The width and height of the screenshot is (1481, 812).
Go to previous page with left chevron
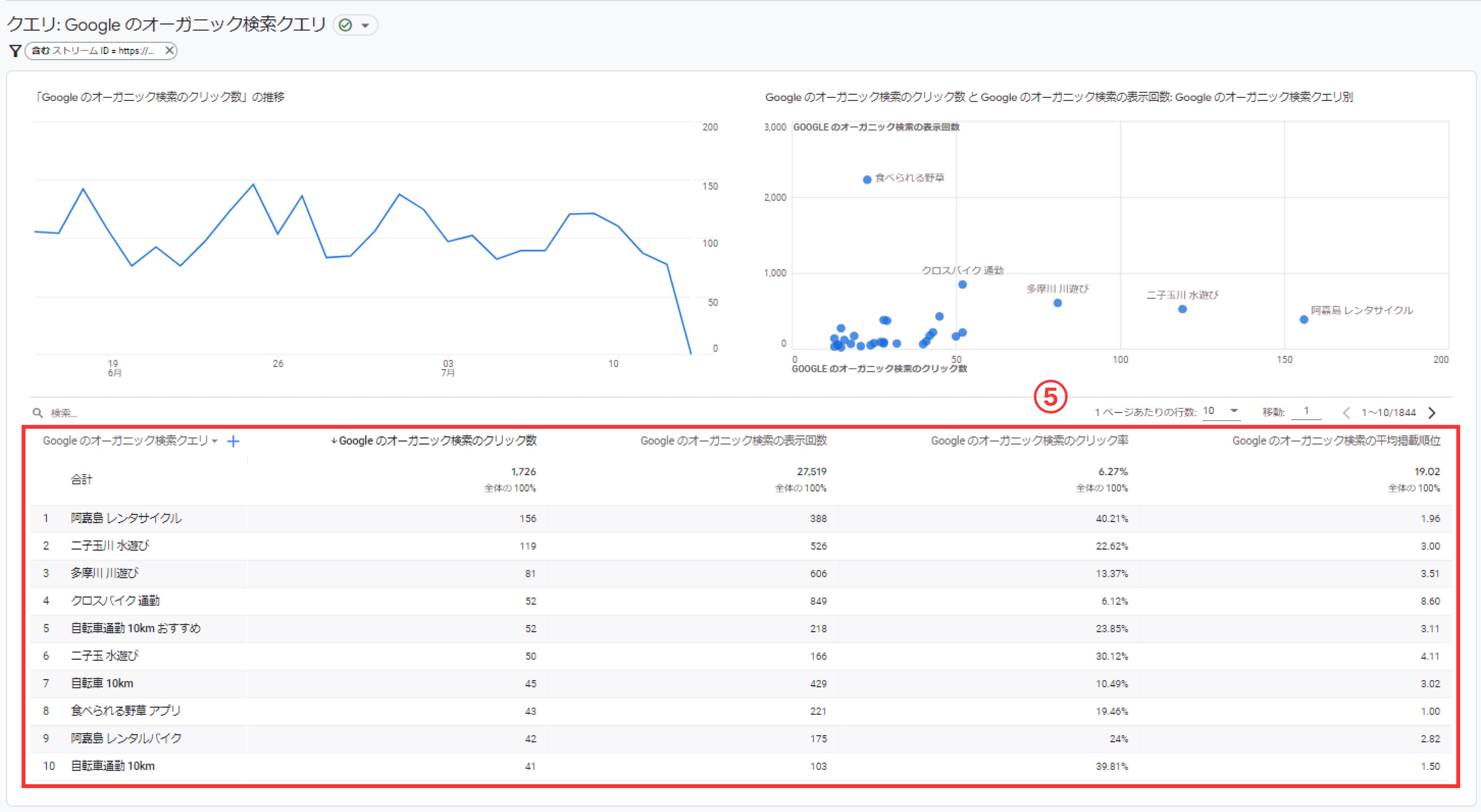click(x=1346, y=413)
